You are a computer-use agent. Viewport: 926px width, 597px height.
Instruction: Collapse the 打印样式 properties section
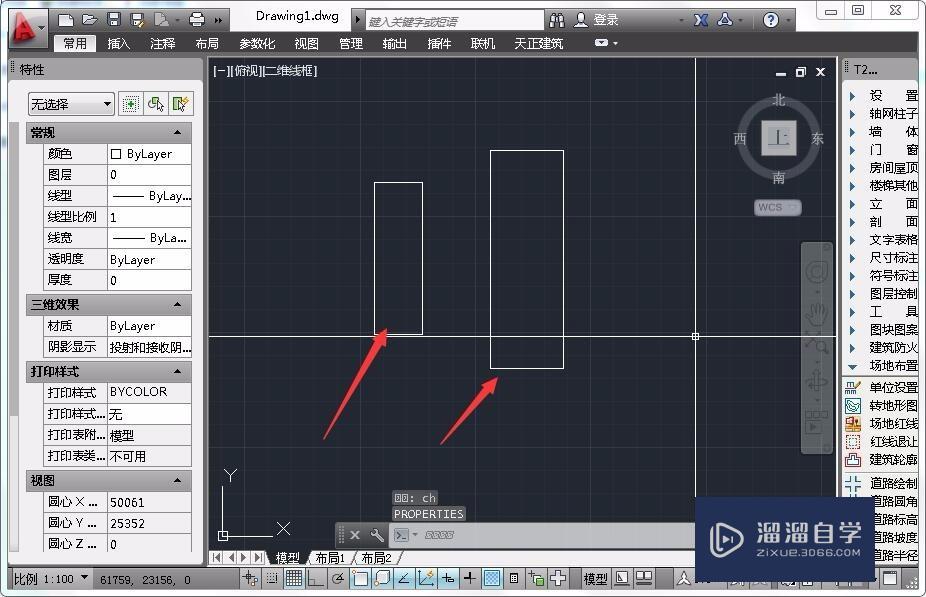tap(177, 371)
